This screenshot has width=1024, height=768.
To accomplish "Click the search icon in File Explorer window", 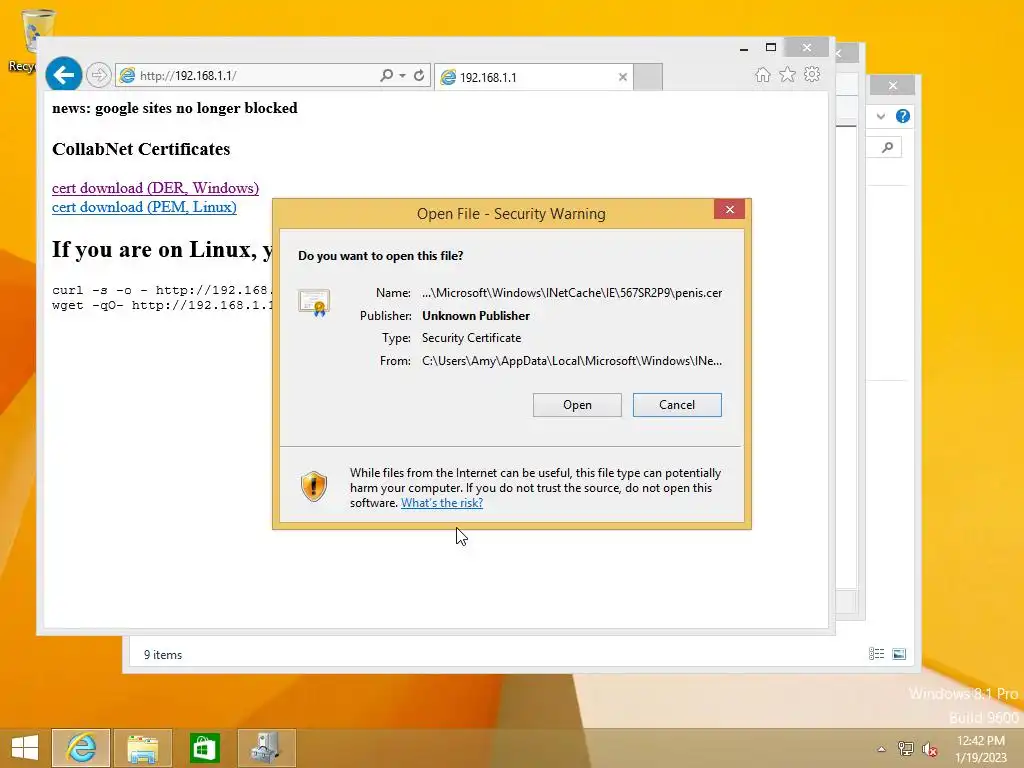I will (x=887, y=148).
